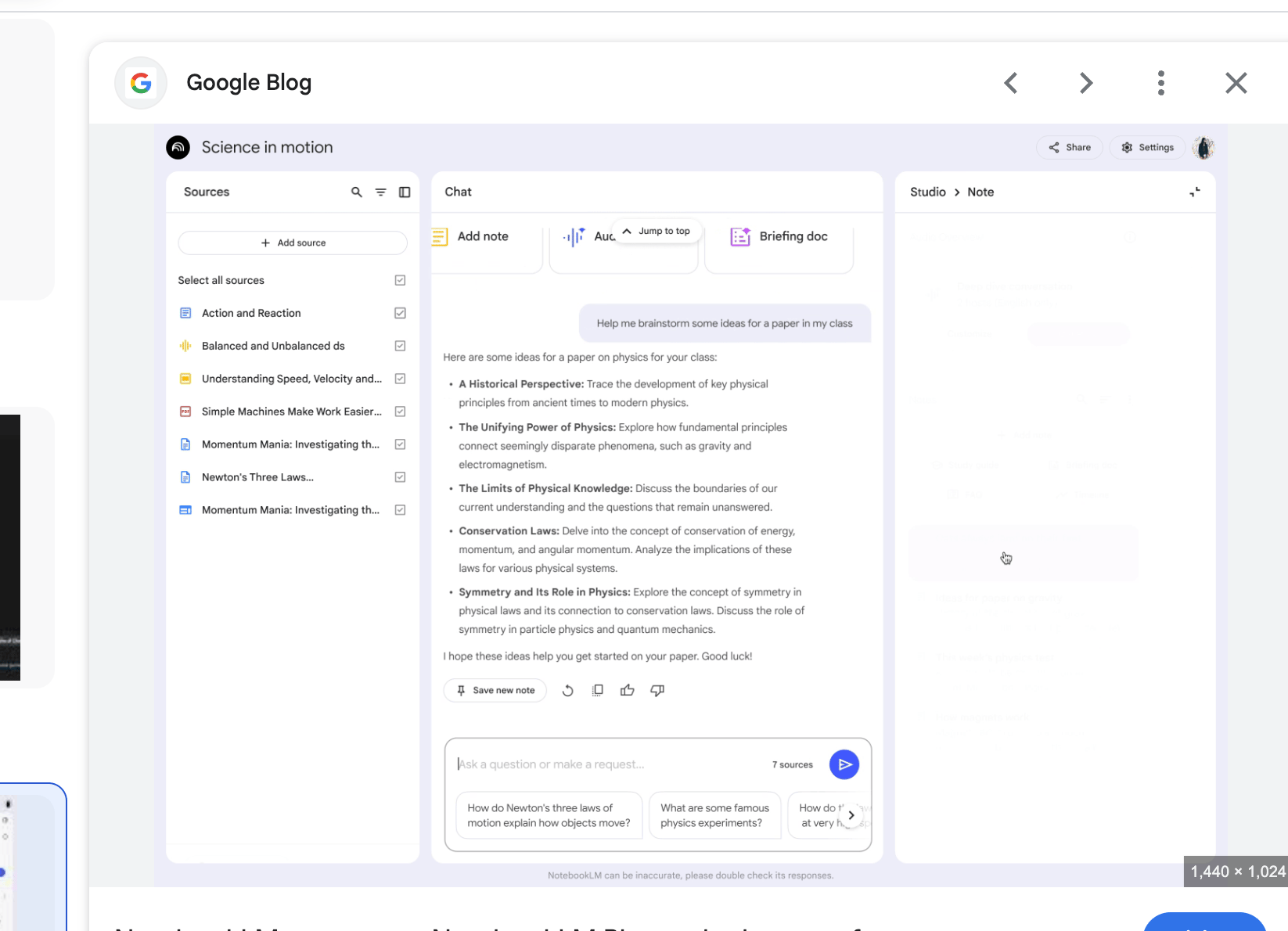This screenshot has width=1288, height=931.
Task: Click the thumbs up icon under response
Action: 627,690
